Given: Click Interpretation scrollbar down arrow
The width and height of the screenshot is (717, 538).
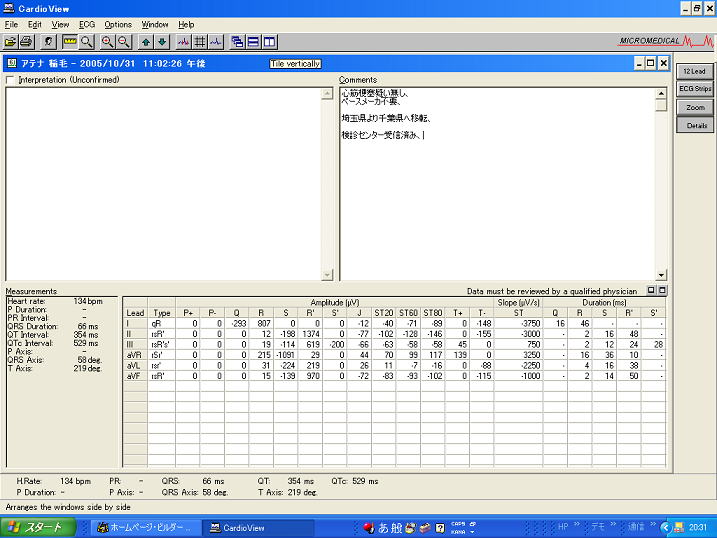Looking at the screenshot, I should tap(327, 275).
